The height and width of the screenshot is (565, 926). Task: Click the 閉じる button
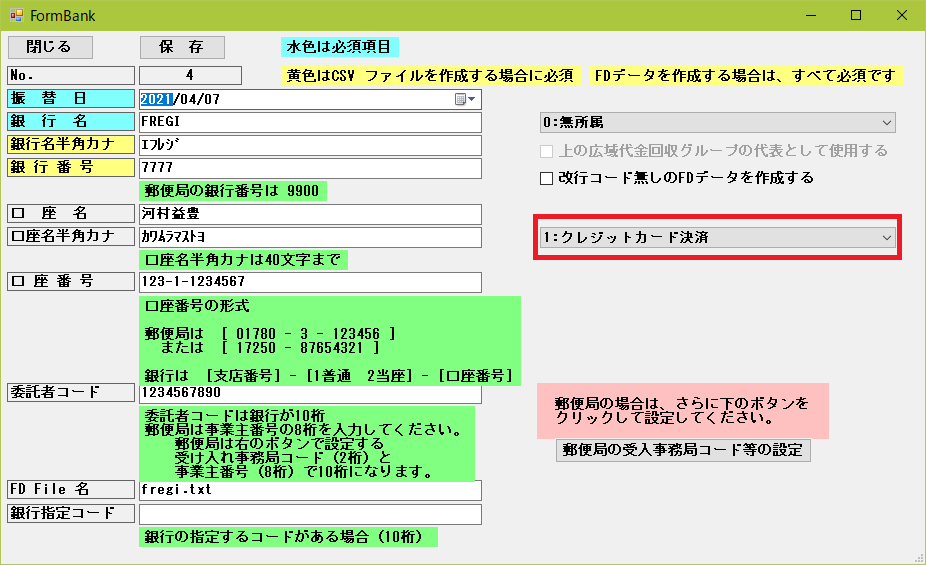click(50, 47)
